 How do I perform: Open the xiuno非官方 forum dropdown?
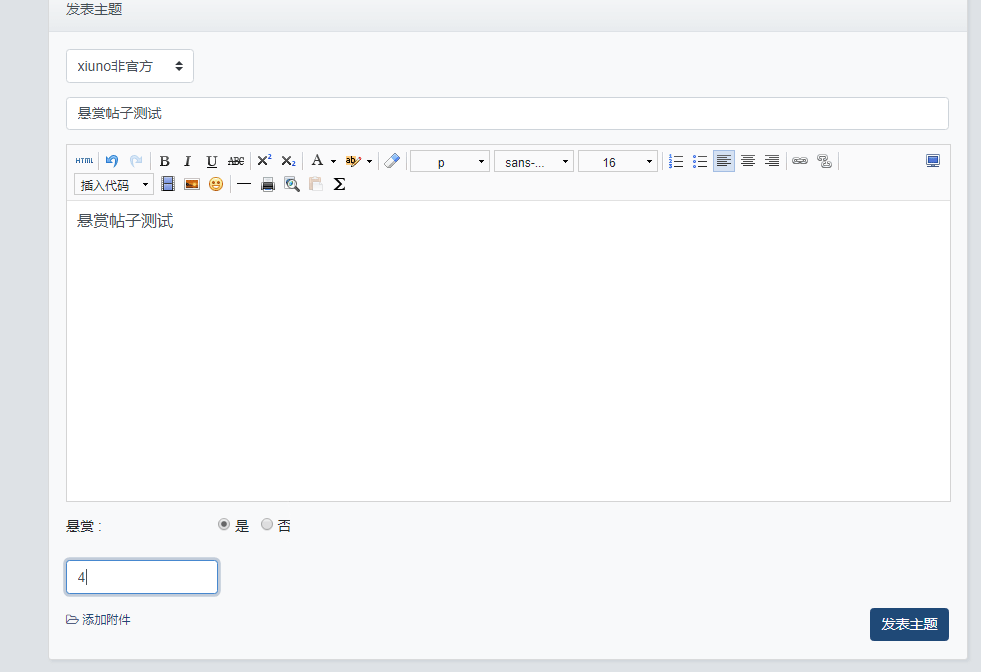pyautogui.click(x=130, y=66)
